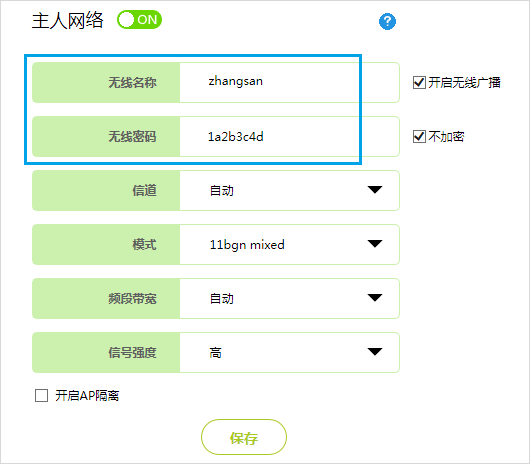This screenshot has height=464, width=530.
Task: Toggle the 主人网络 ON switch
Action: [139, 20]
